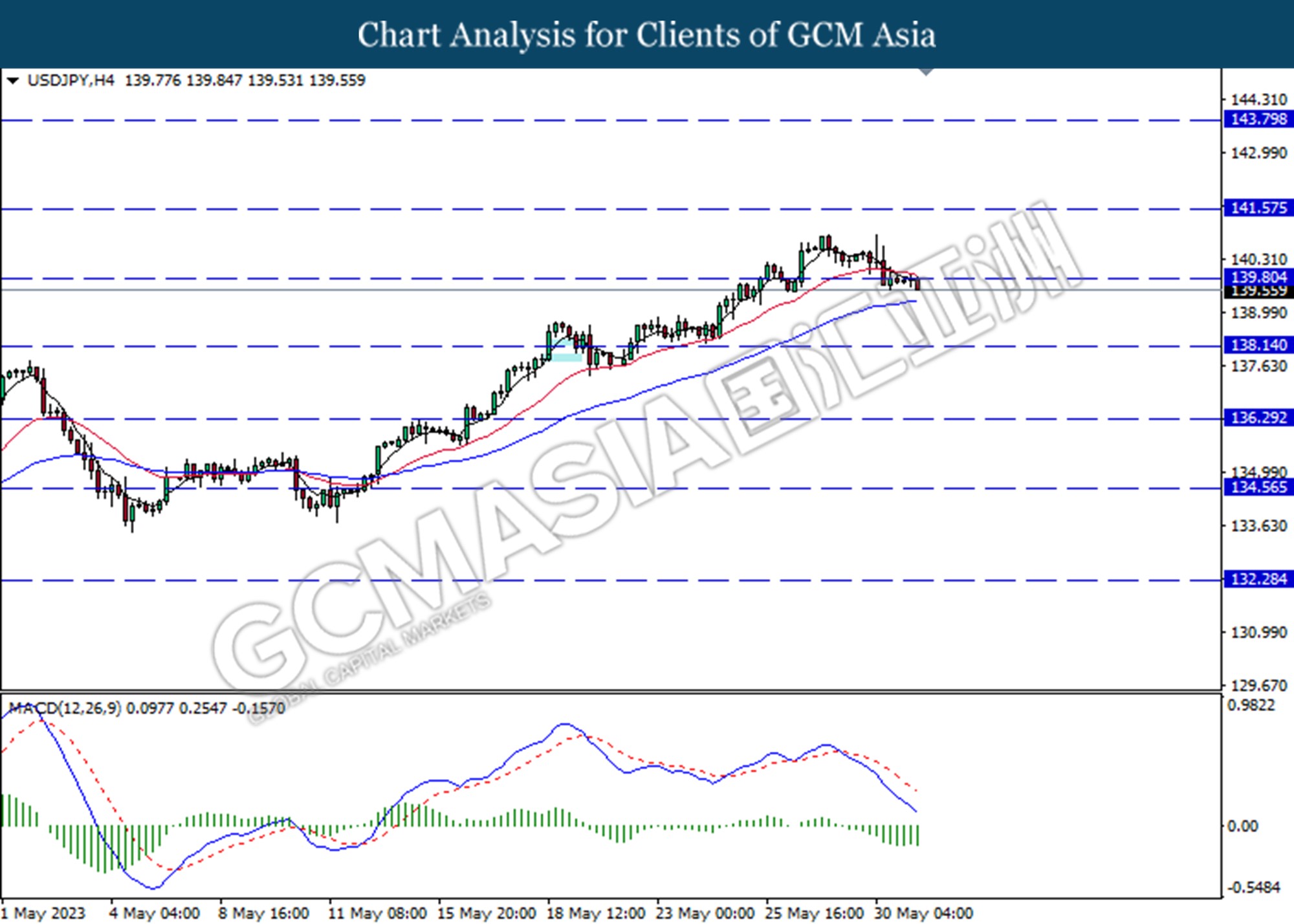This screenshot has height=924, width=1294.
Task: Click the 129.670 price axis value
Action: (1258, 685)
